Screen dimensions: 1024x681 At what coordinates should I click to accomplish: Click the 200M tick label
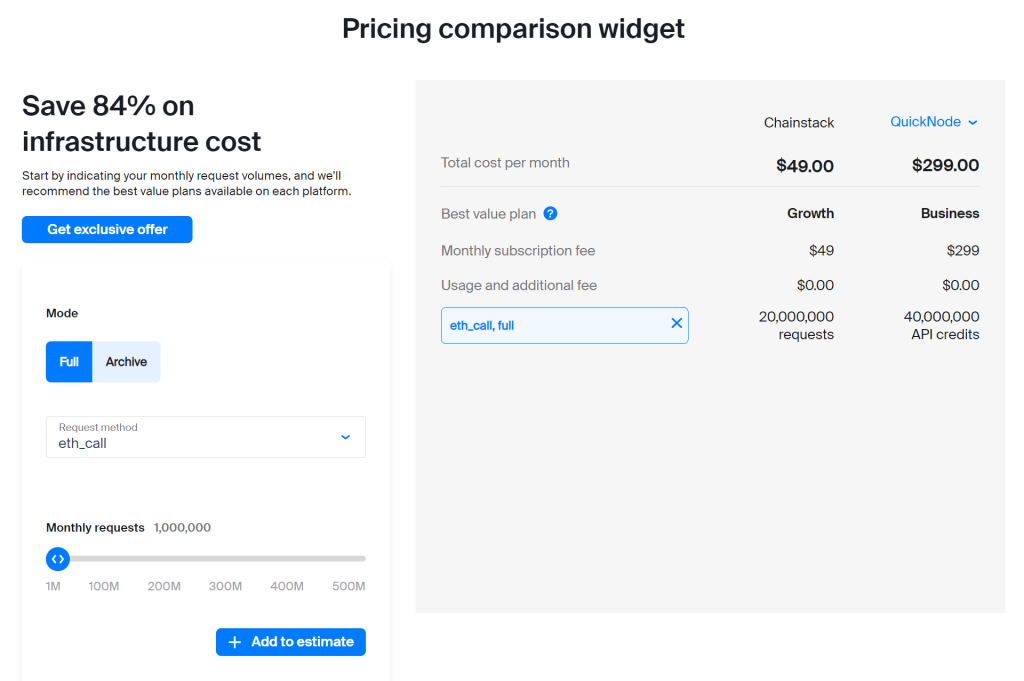164,586
